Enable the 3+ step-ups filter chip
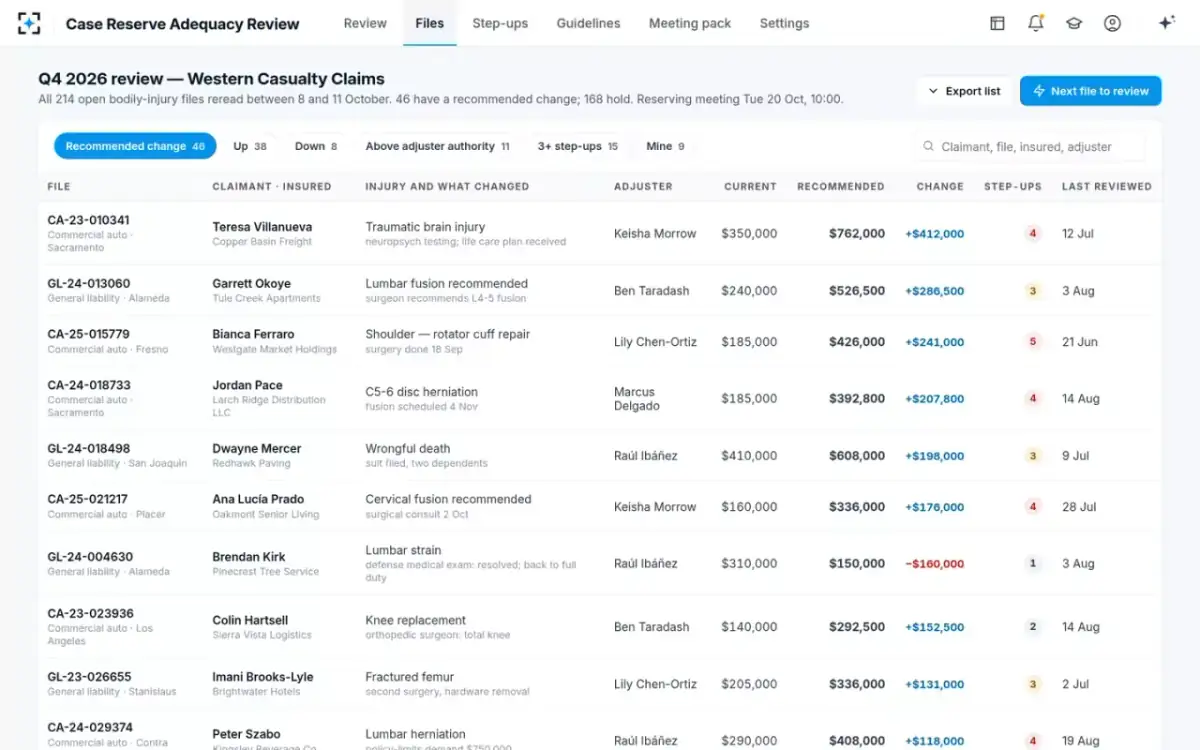Viewport: 1200px width, 750px height. [578, 146]
